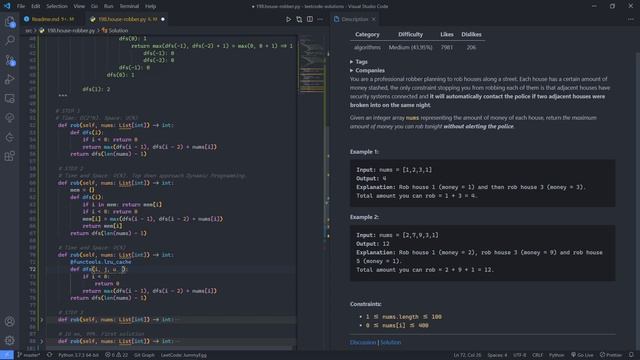640x360 pixels.
Task: Click the unsaved dot on house-robber tab
Action: pyautogui.click(x=163, y=19)
